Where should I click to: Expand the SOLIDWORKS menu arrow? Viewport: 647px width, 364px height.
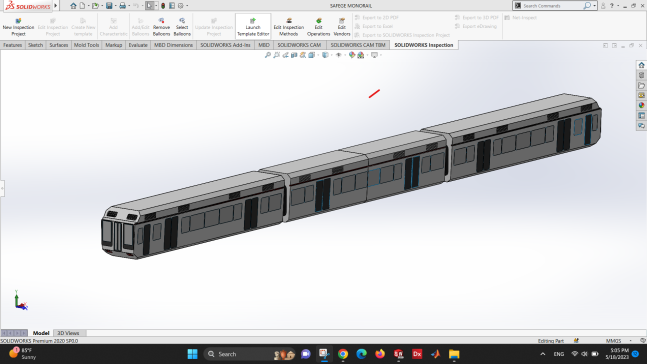(56, 6)
